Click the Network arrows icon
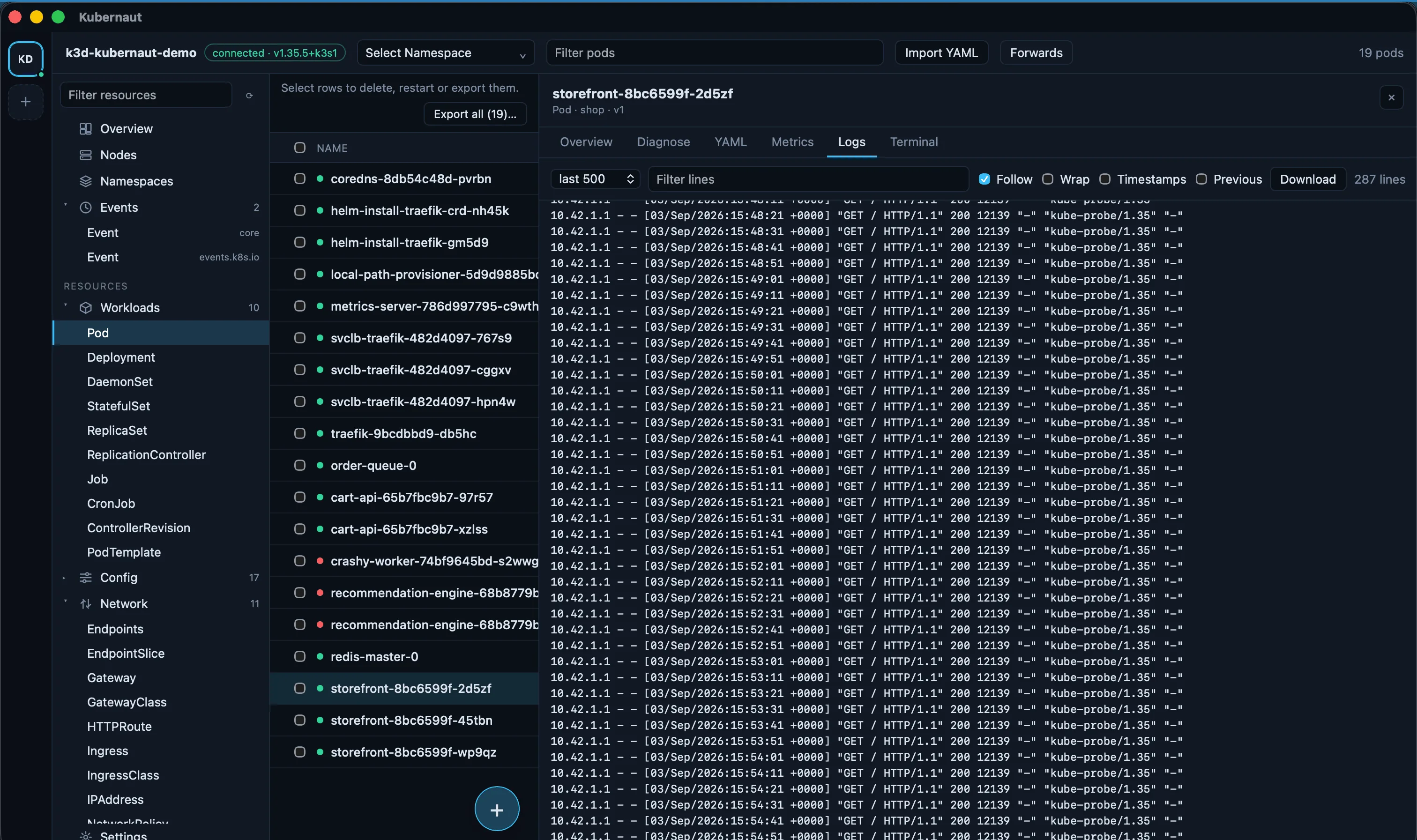 coord(85,604)
